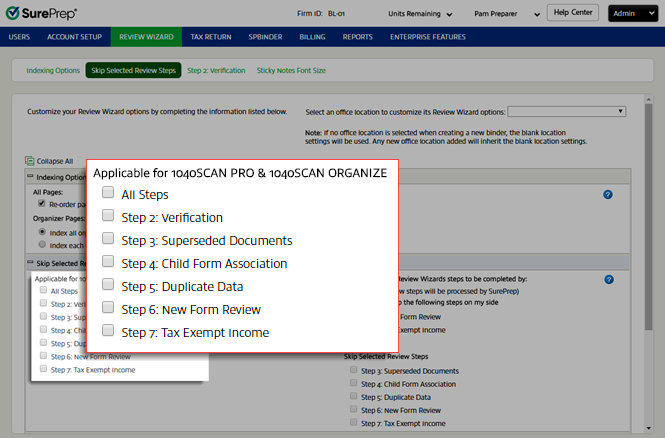Click the SurePrep logo

click(41, 14)
